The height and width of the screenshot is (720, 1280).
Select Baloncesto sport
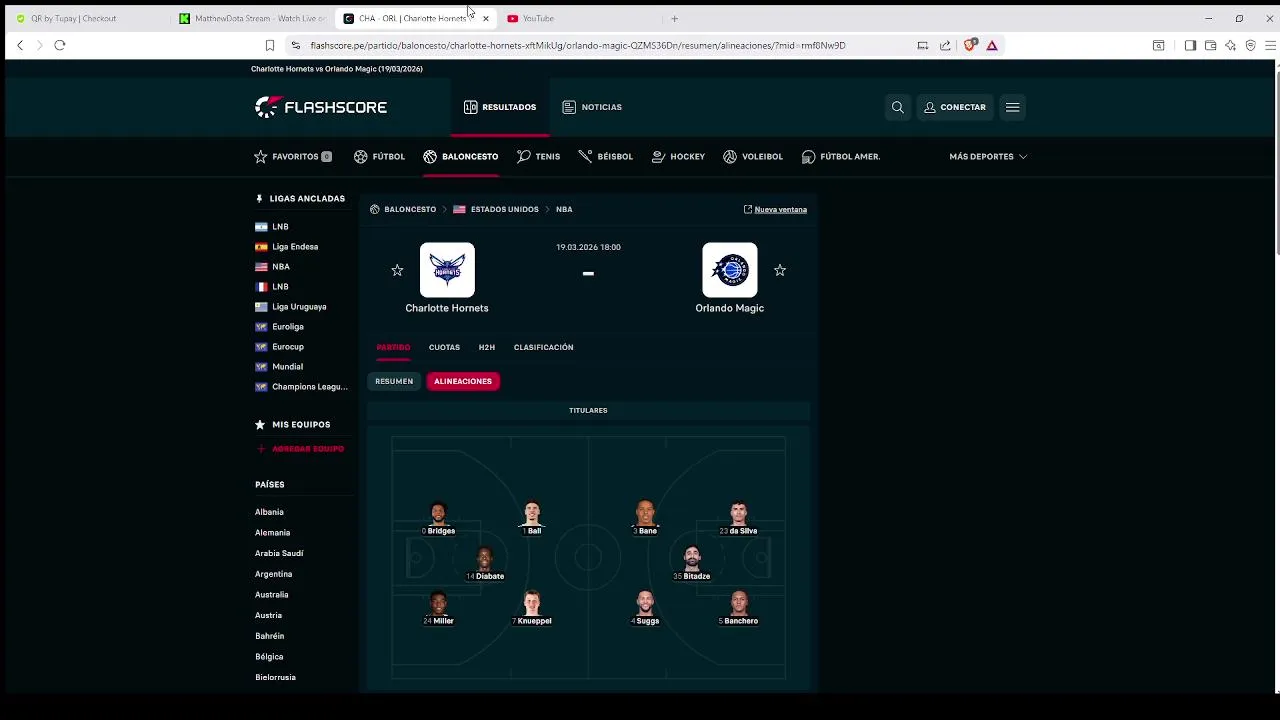point(461,157)
